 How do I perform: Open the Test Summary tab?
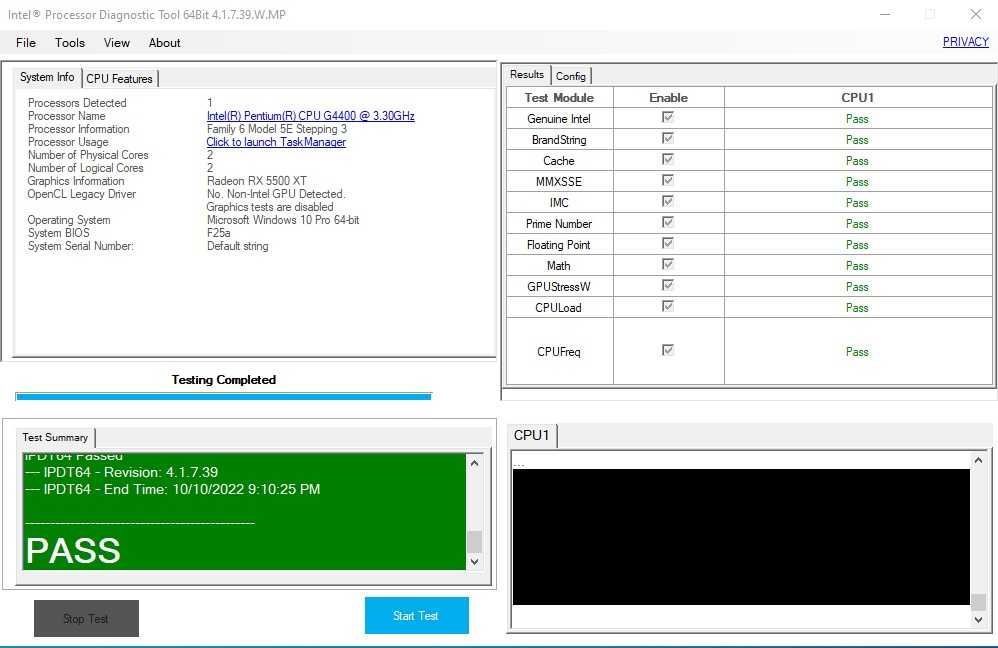point(55,437)
